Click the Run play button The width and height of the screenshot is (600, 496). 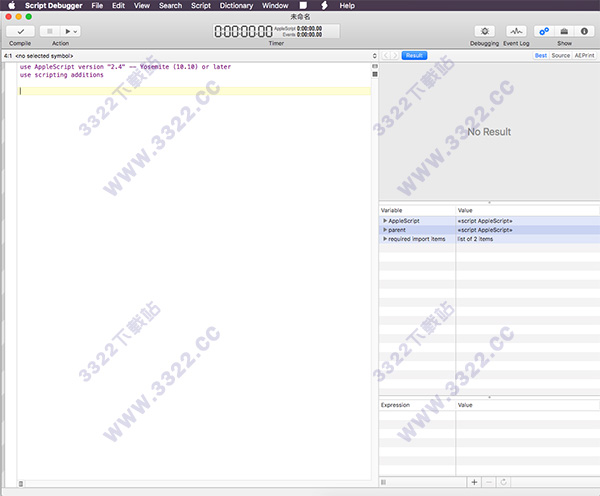pyautogui.click(x=67, y=31)
